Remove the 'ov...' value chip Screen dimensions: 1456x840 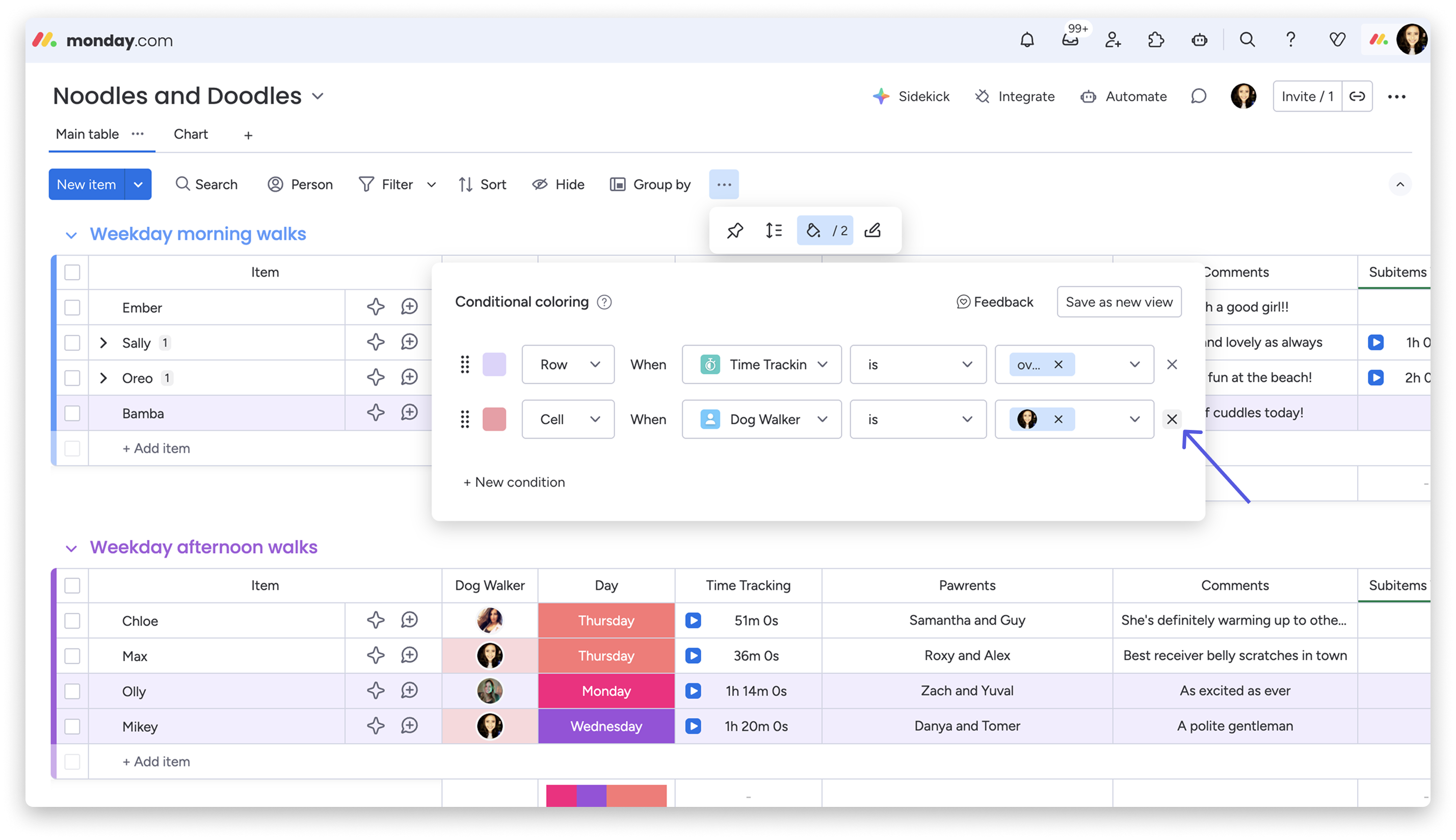(x=1058, y=365)
